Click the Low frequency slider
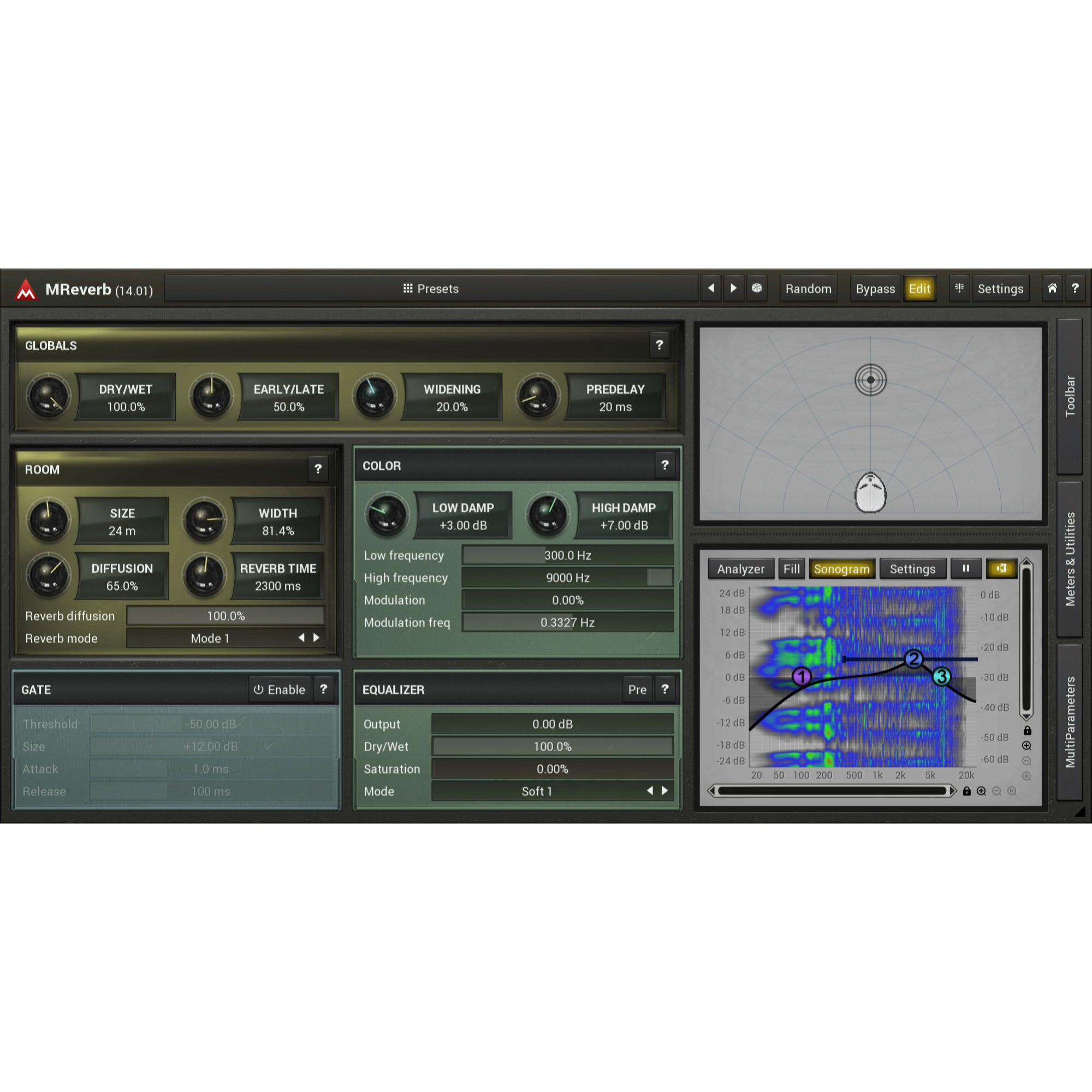The image size is (1092, 1092). tap(567, 555)
